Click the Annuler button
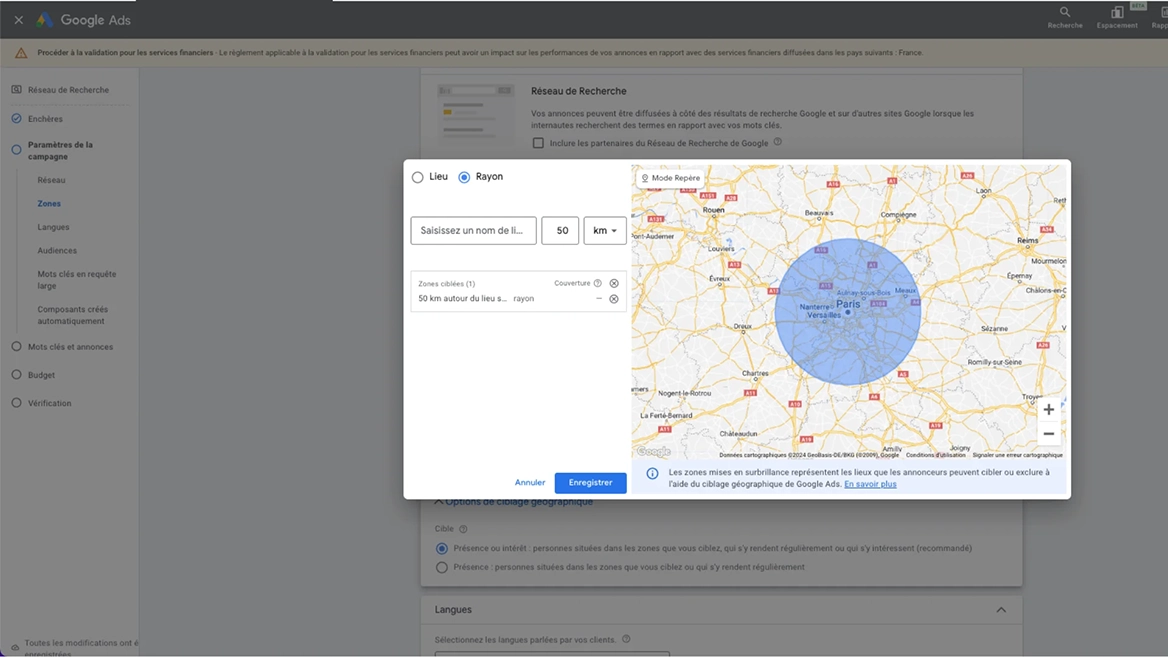This screenshot has width=1168, height=657. click(x=530, y=483)
